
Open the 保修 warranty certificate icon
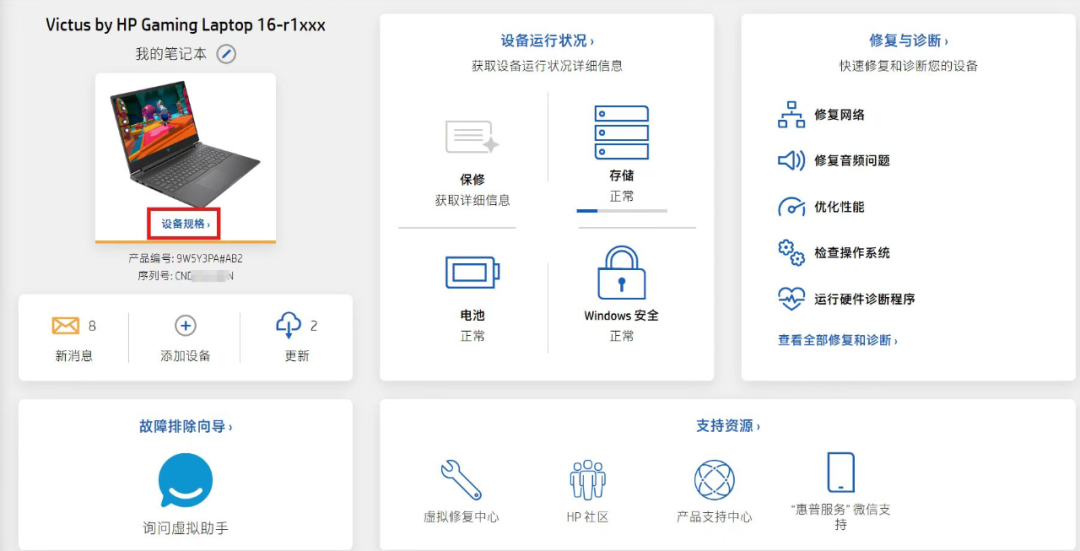472,137
